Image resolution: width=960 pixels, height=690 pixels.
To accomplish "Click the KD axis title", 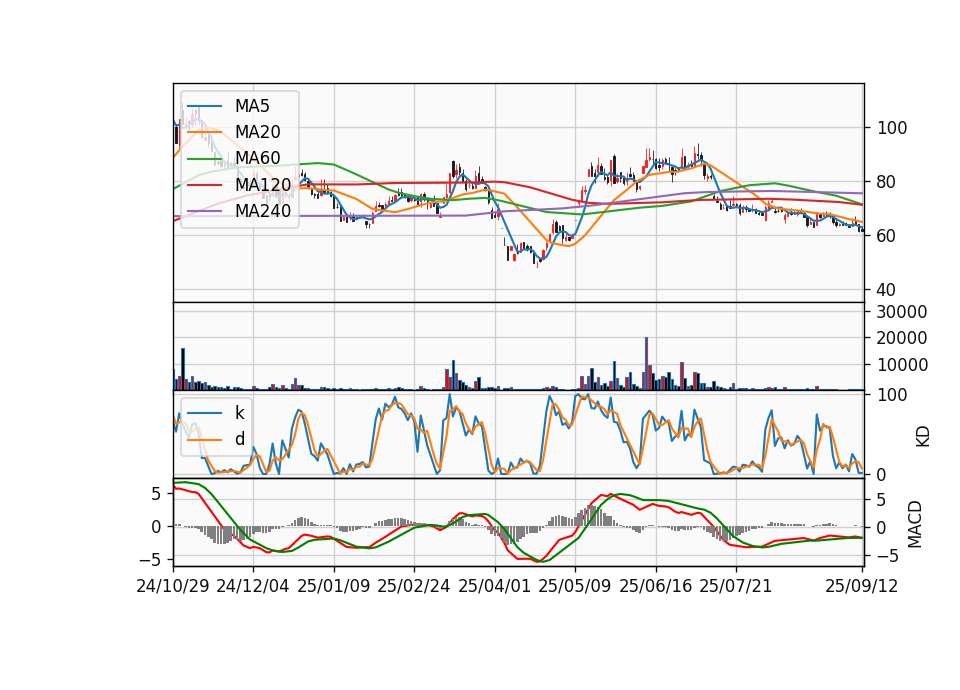I will point(923,436).
